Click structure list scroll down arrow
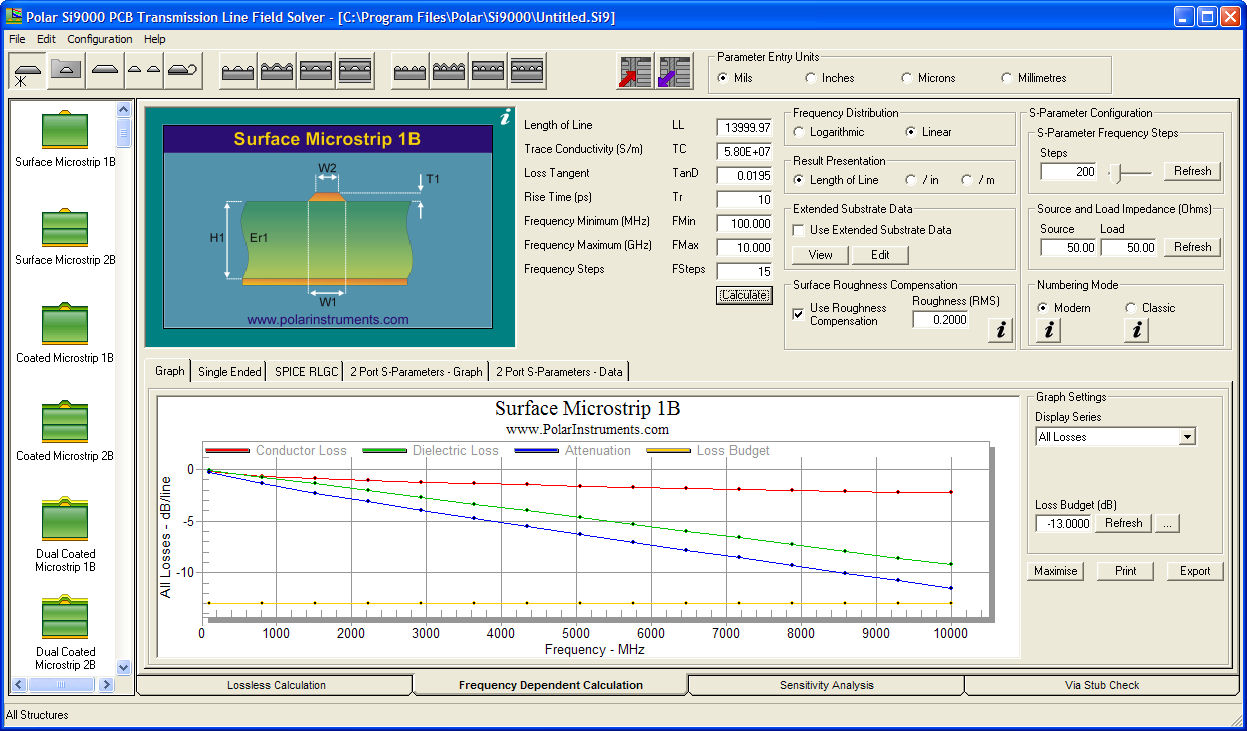The width and height of the screenshot is (1247, 731). tap(124, 667)
